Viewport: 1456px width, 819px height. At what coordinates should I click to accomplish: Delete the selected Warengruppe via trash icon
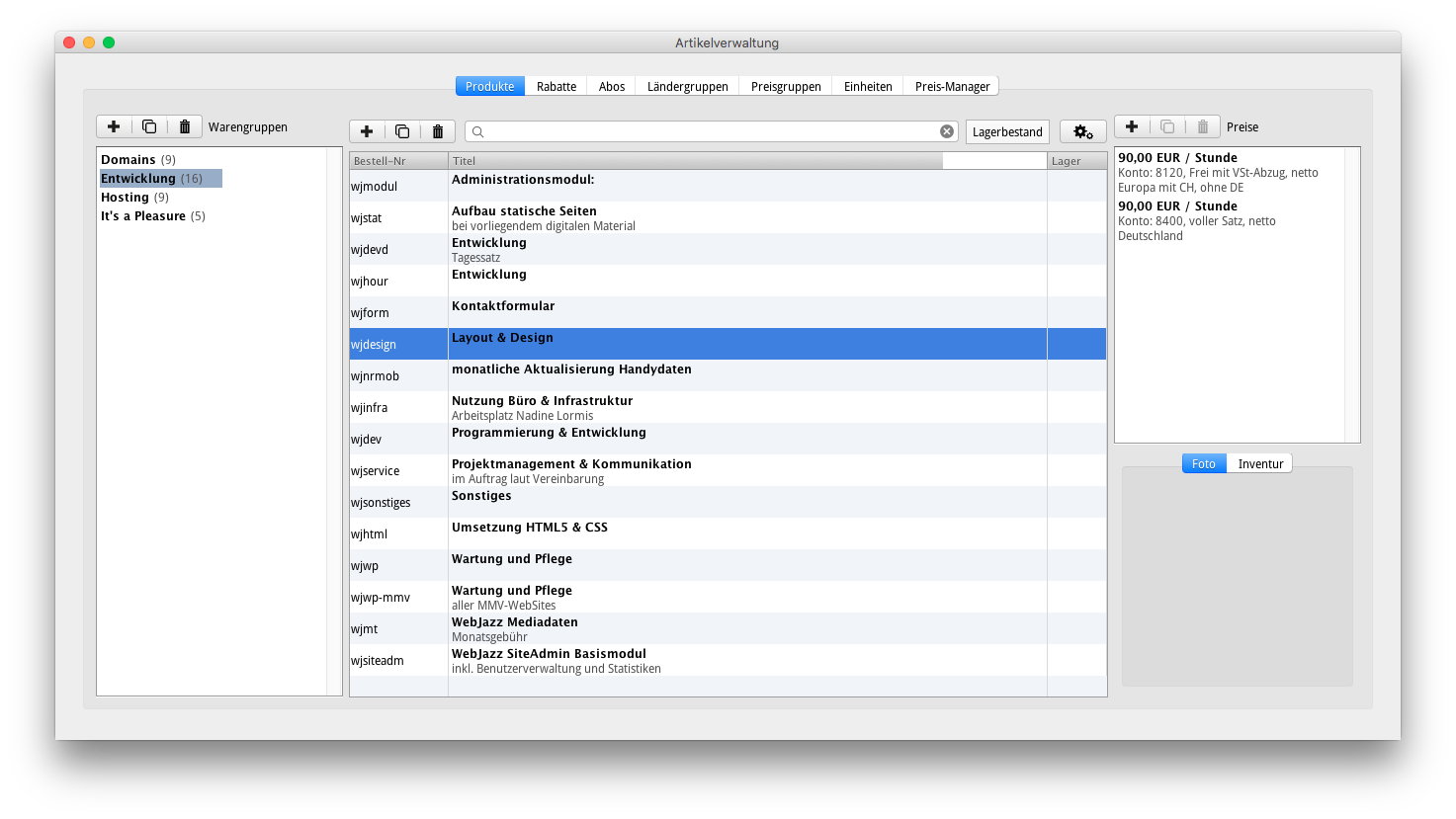tap(185, 126)
